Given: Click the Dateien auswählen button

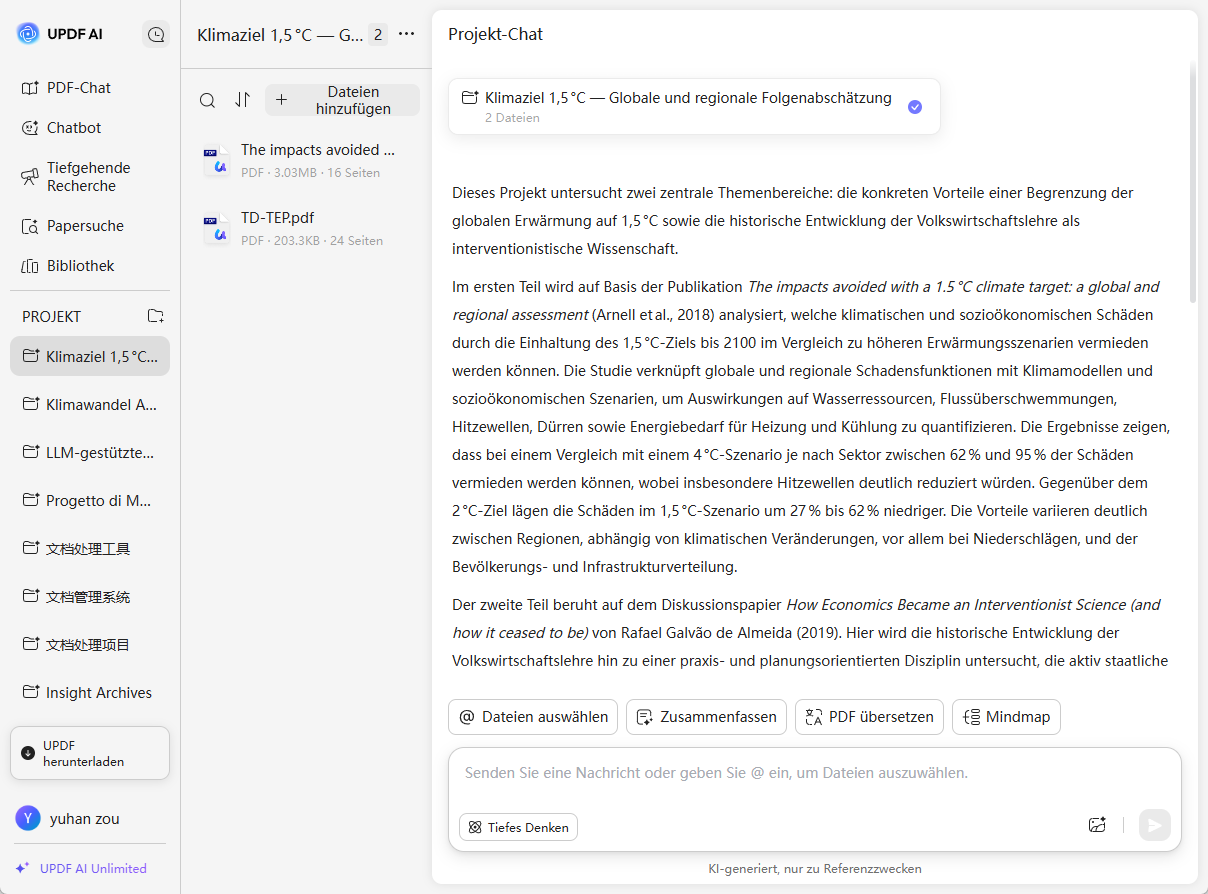Looking at the screenshot, I should coord(533,717).
